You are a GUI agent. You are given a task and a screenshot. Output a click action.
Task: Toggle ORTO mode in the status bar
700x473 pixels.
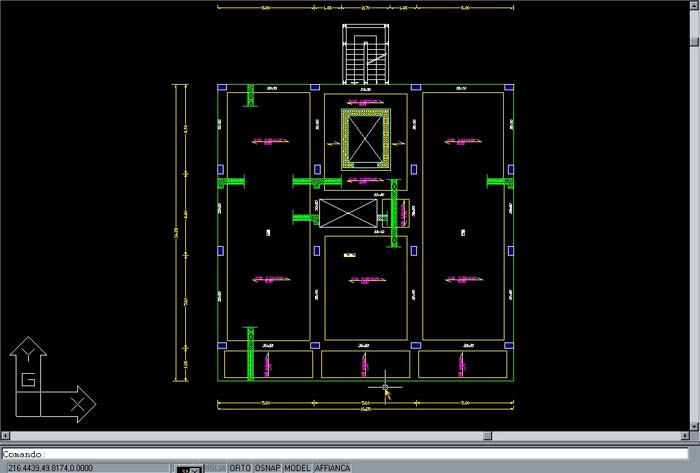(240, 467)
